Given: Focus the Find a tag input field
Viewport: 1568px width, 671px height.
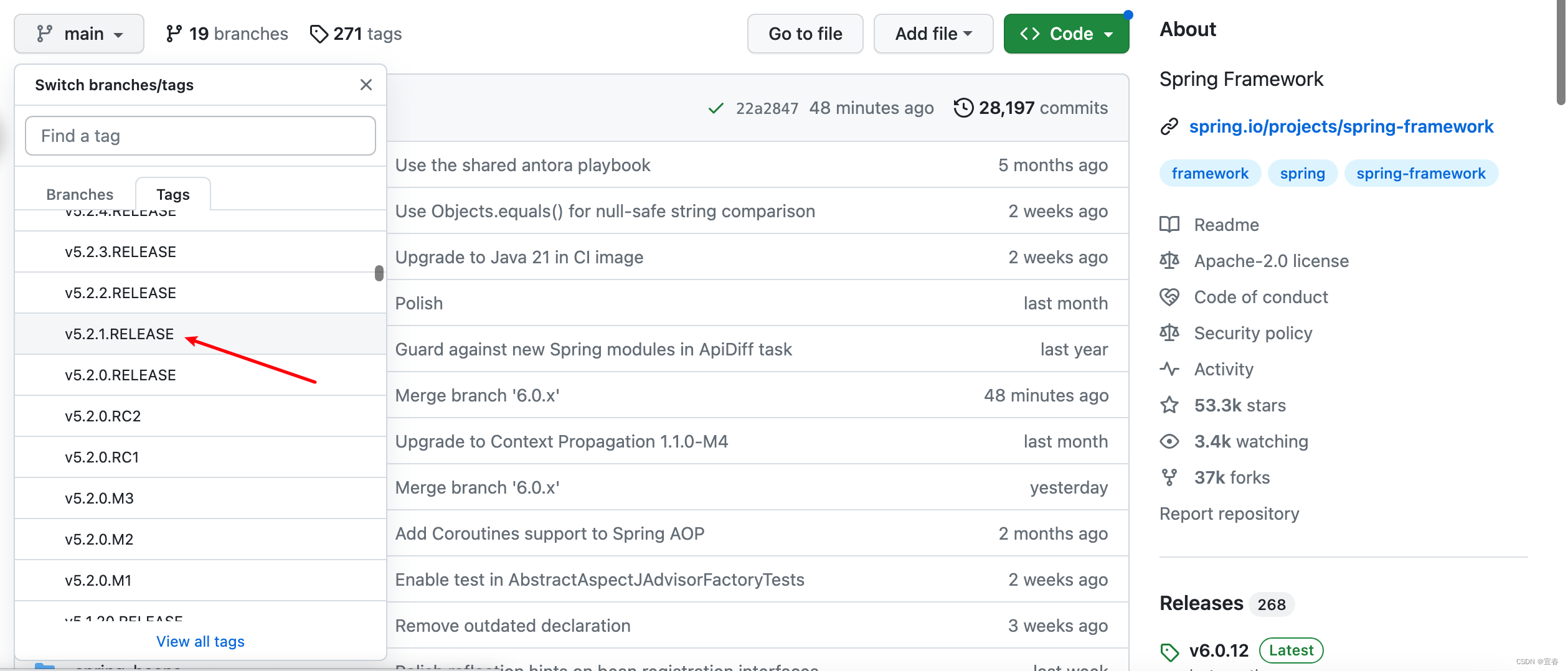Looking at the screenshot, I should tap(201, 136).
